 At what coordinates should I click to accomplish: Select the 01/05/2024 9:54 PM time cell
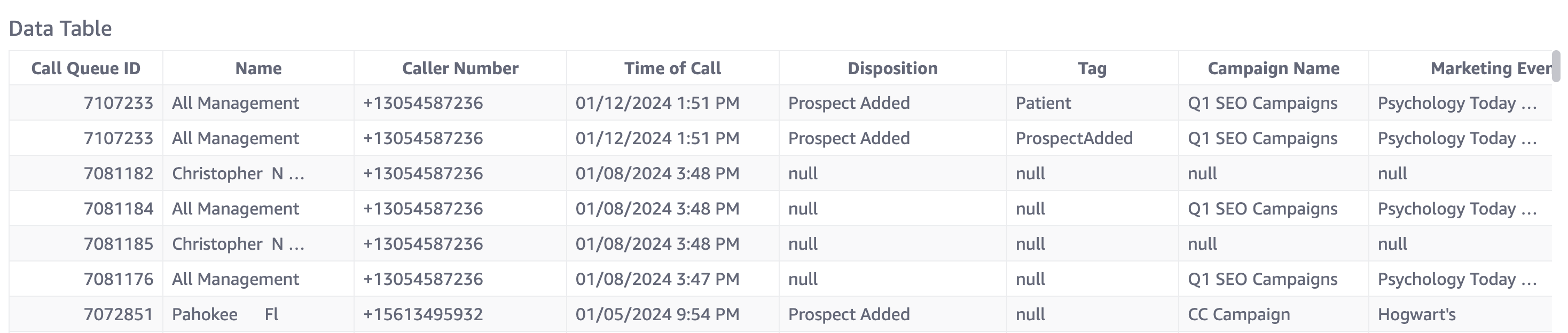pyautogui.click(x=657, y=315)
